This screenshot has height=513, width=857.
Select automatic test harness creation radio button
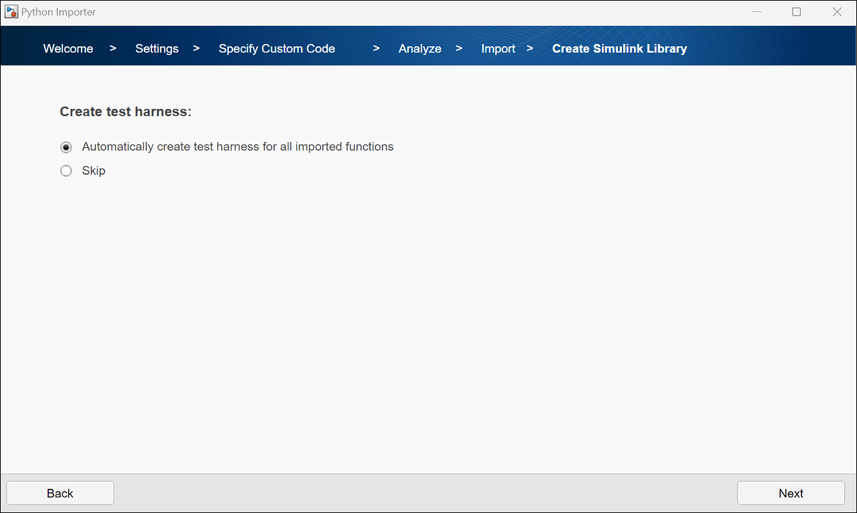66,147
